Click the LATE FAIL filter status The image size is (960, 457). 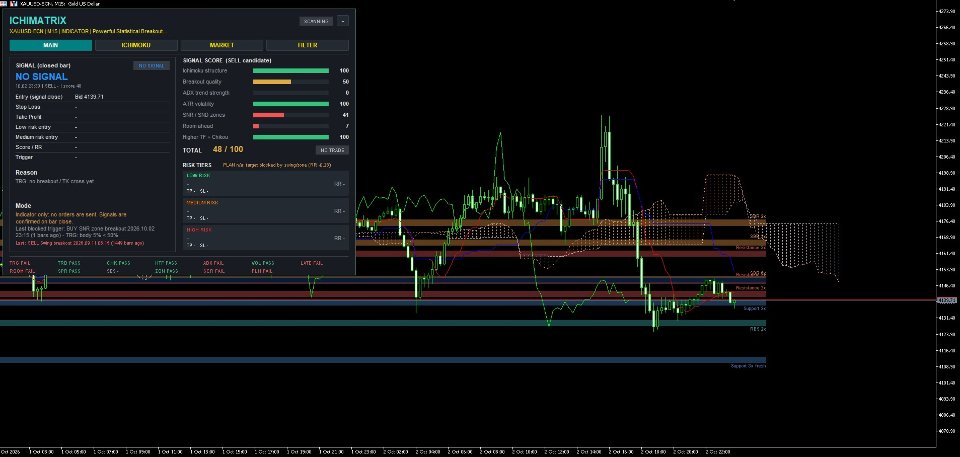(311, 263)
